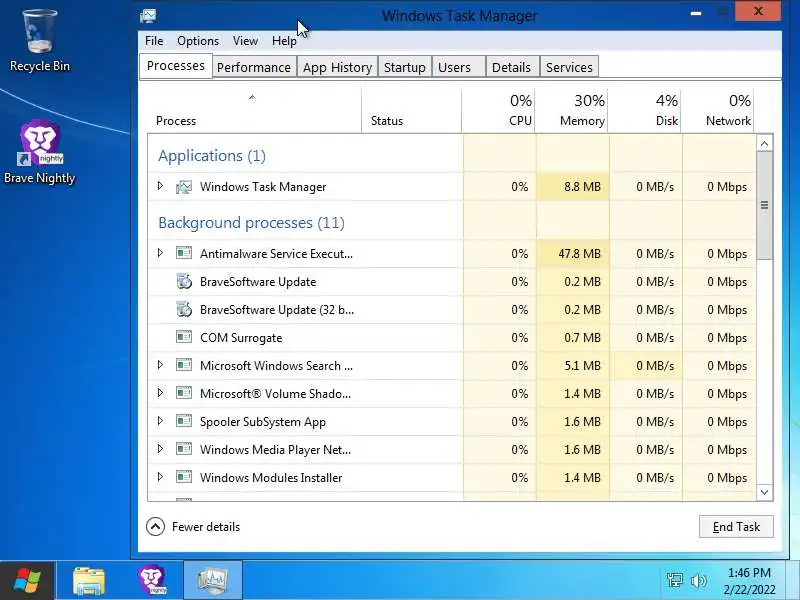Select the Processes tab

[x=176, y=66]
